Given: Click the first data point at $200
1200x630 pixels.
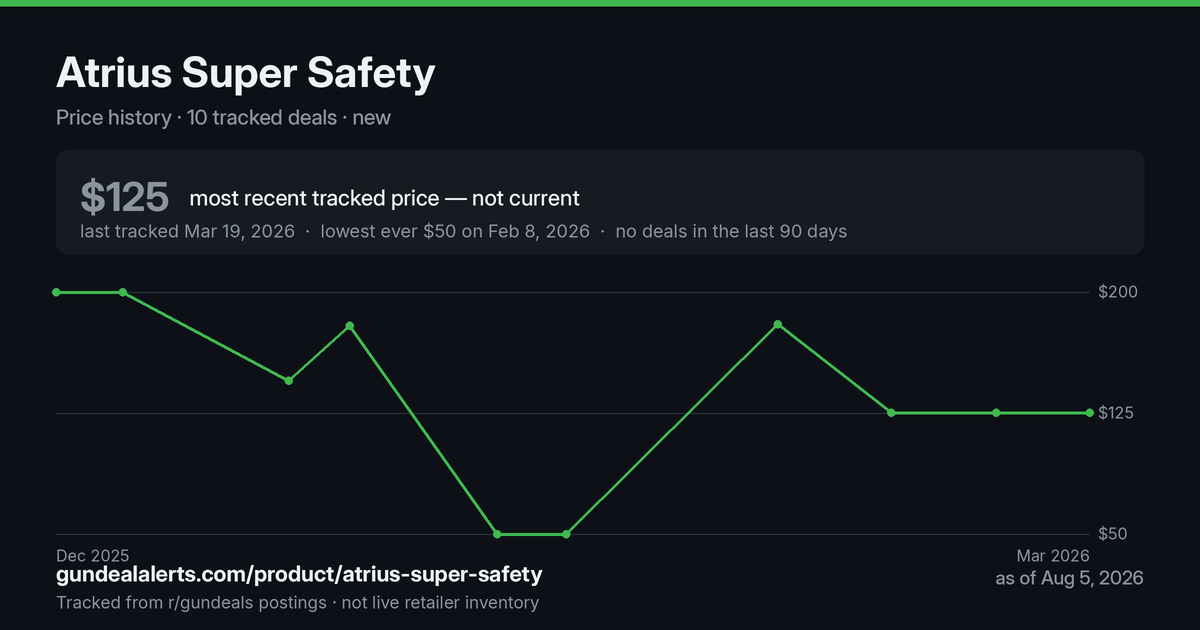Looking at the screenshot, I should 56,292.
